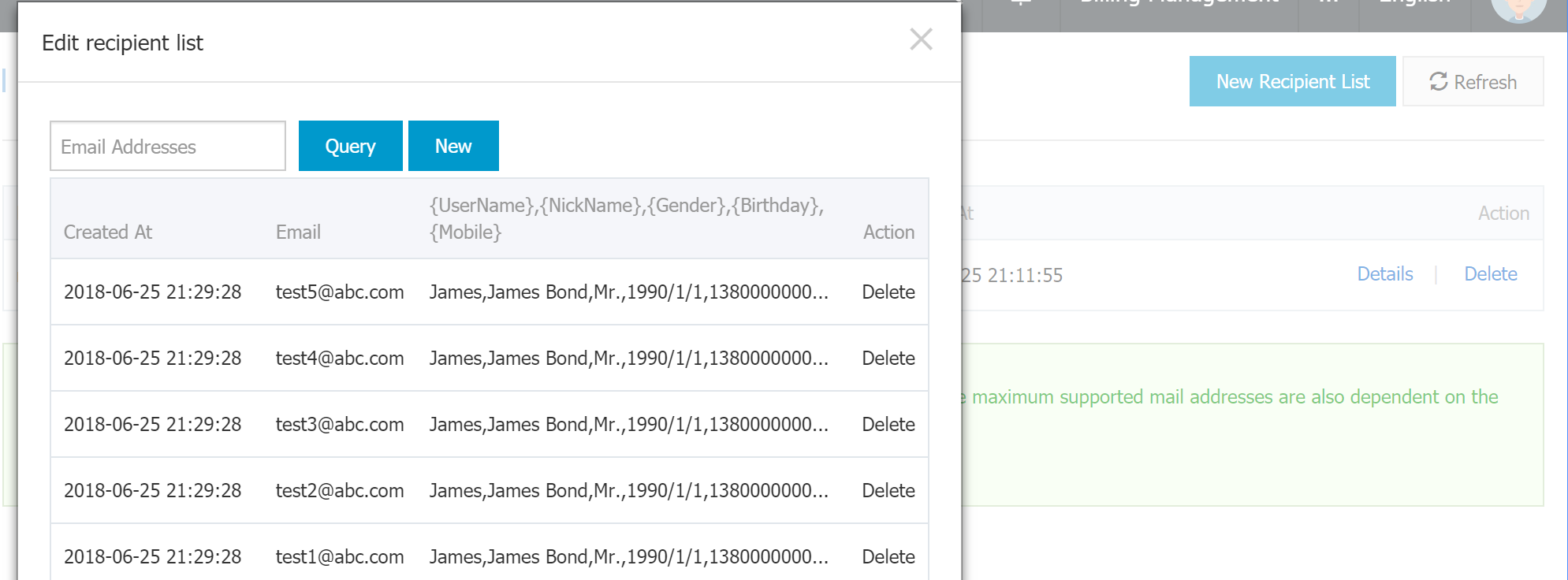Click the New button in dialog

pos(453,146)
